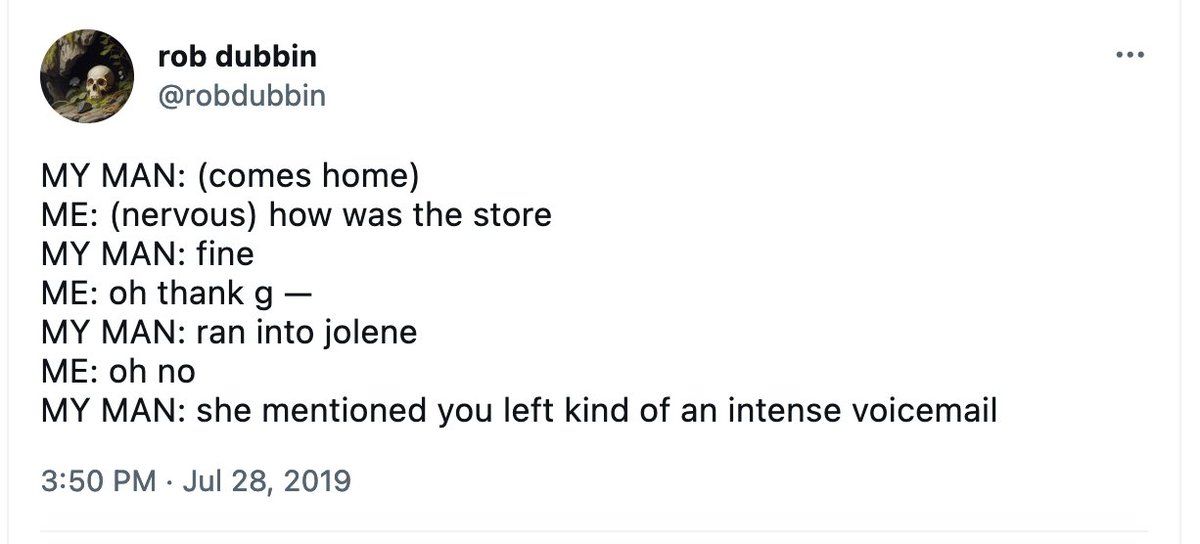
Task: Open the three-dot more options menu
Action: click(x=1129, y=56)
